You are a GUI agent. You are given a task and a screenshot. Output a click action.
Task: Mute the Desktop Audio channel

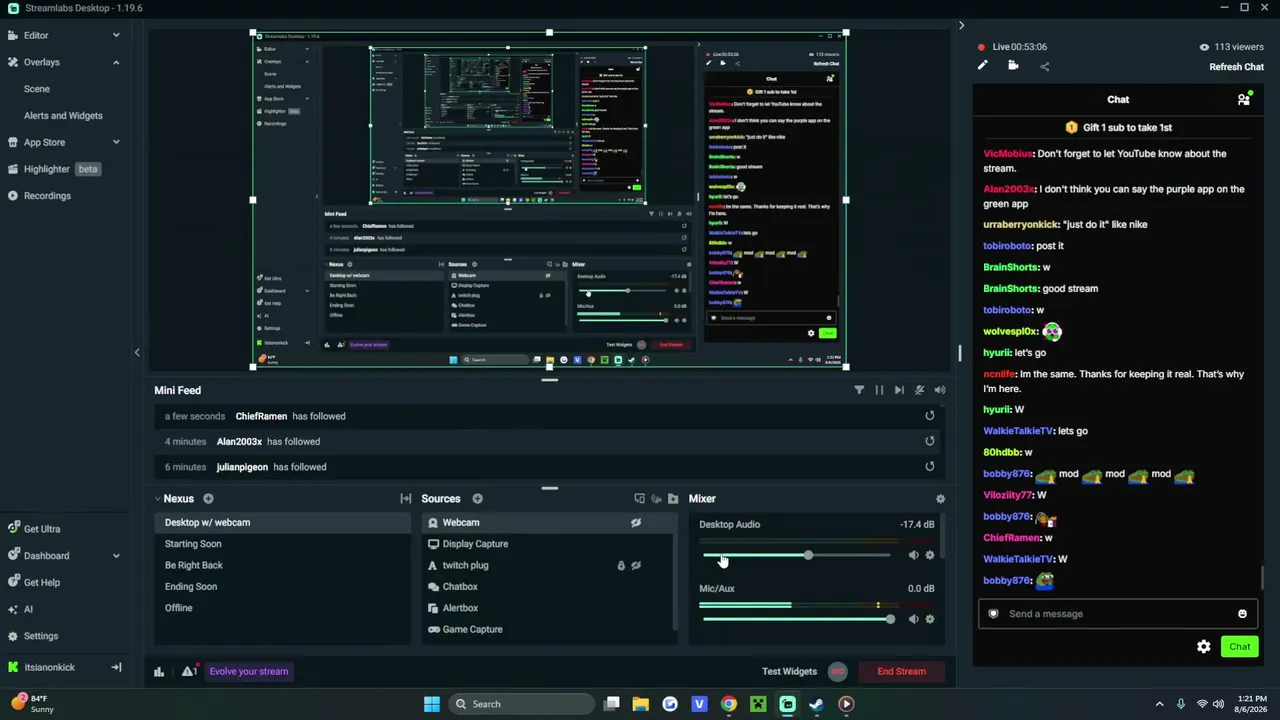(913, 555)
